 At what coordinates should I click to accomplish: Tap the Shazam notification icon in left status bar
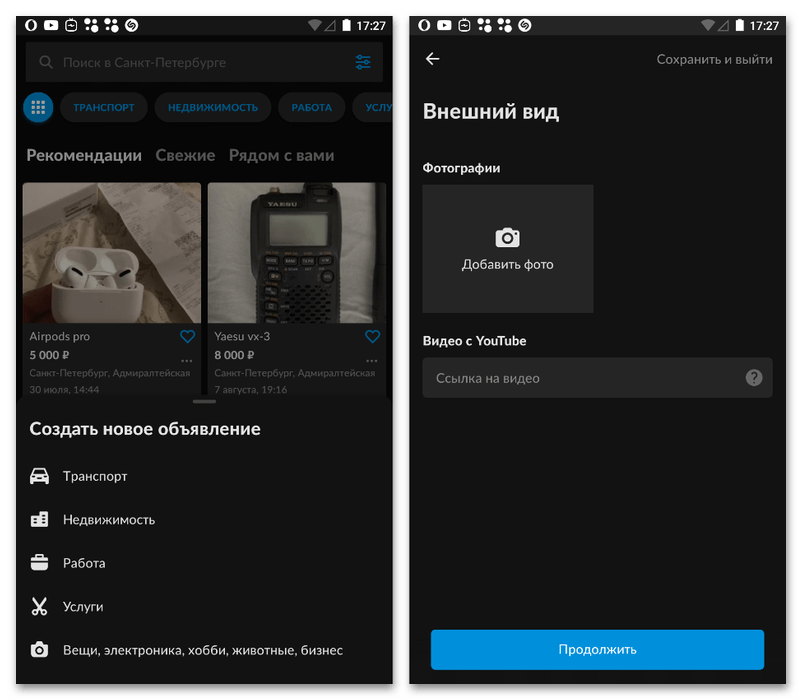pyautogui.click(x=131, y=25)
